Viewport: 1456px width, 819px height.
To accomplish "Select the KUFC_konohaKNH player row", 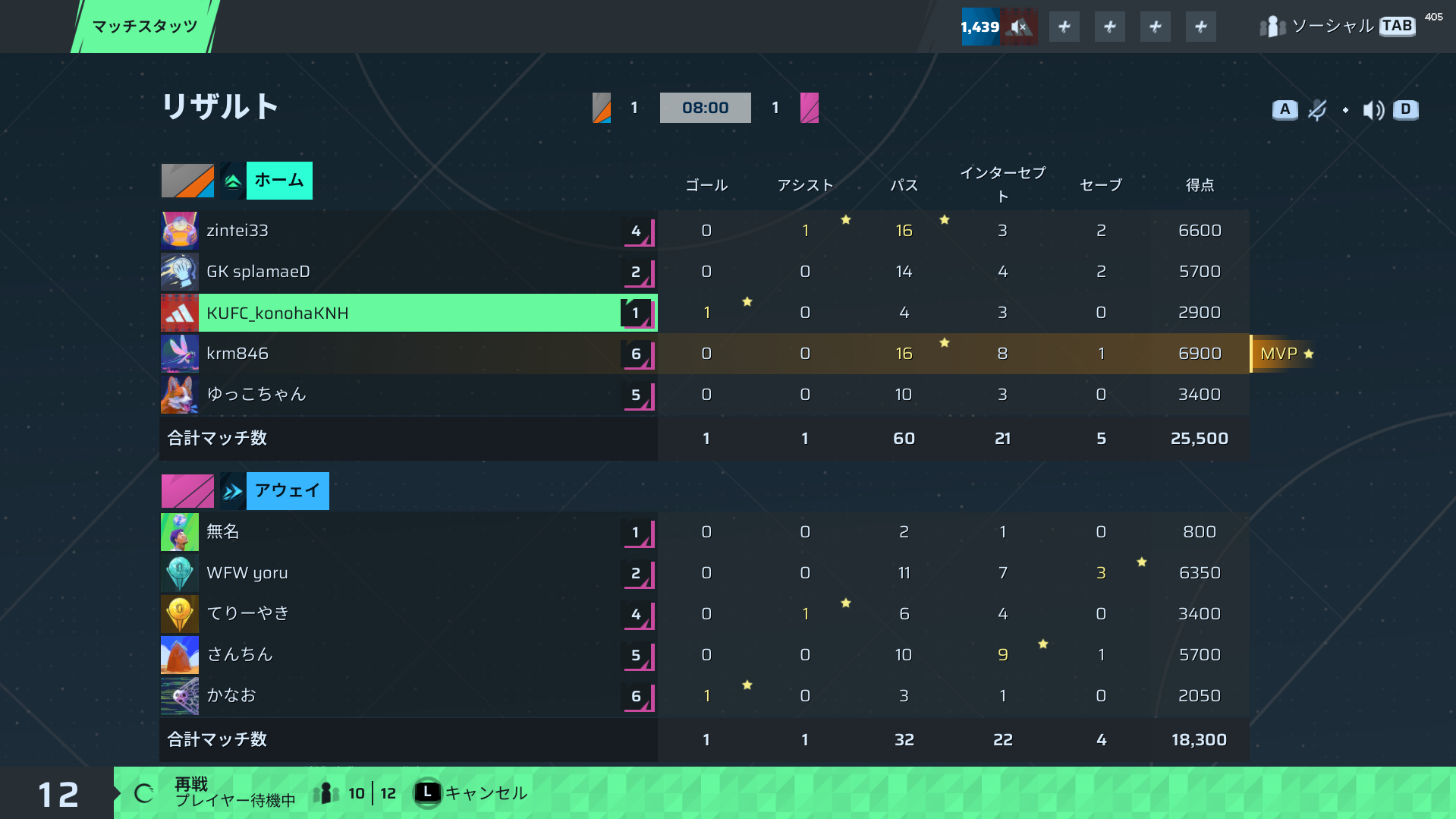I will pos(409,313).
